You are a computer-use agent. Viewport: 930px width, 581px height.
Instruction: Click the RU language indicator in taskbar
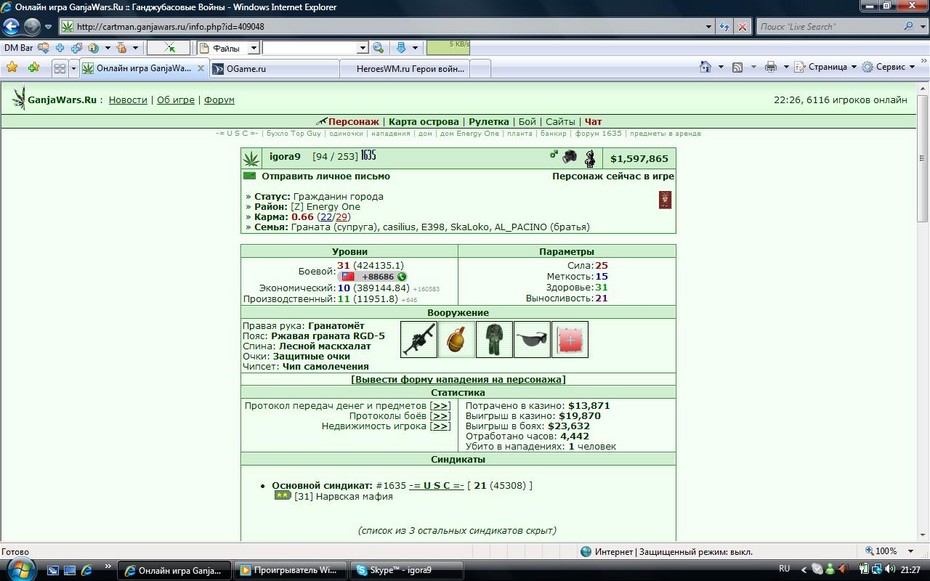(x=784, y=569)
